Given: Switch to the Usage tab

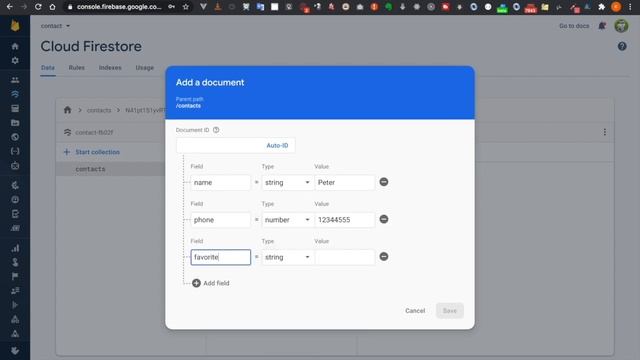Looking at the screenshot, I should coord(144,68).
